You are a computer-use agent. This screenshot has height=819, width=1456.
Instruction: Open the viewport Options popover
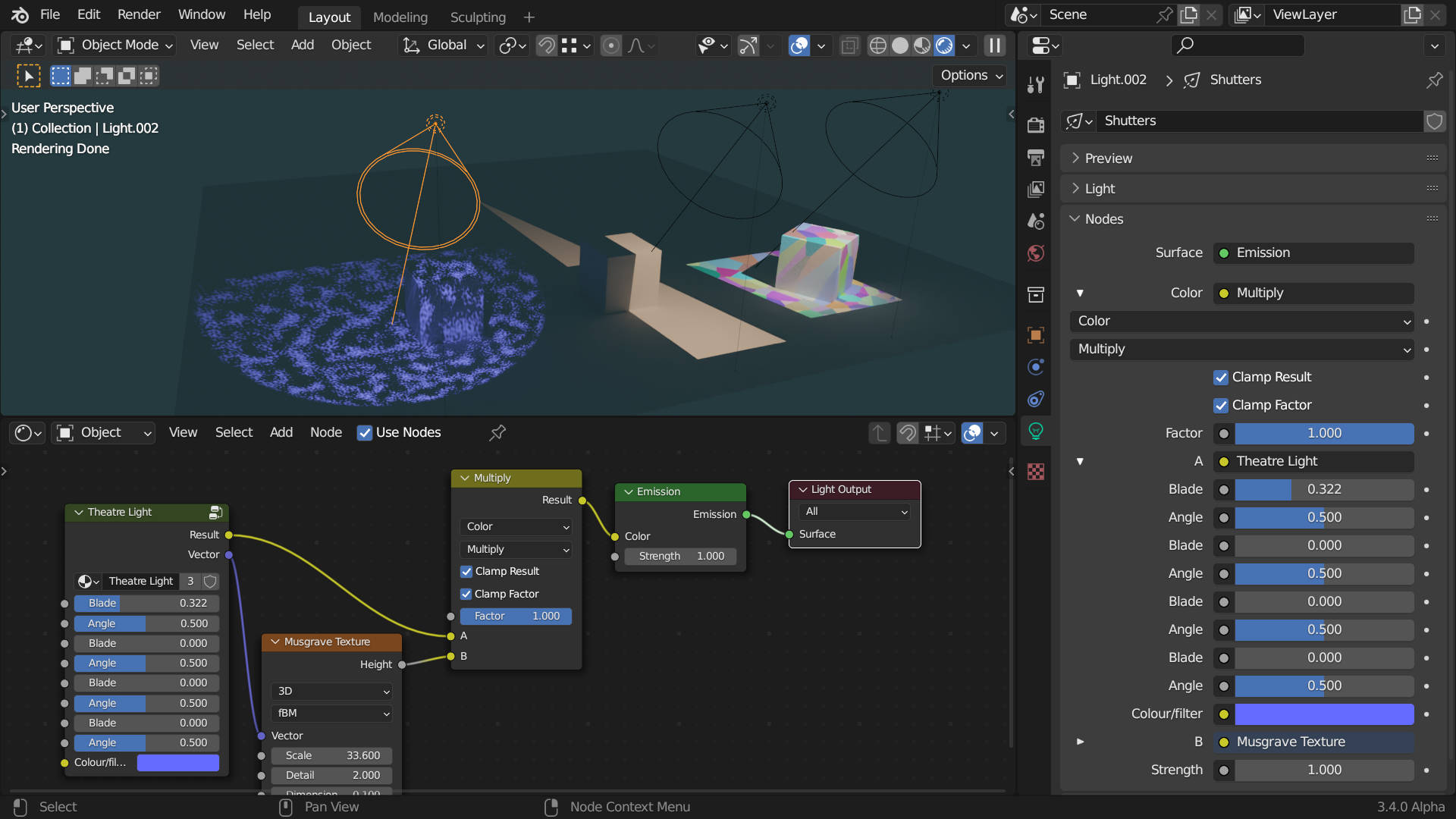tap(971, 75)
